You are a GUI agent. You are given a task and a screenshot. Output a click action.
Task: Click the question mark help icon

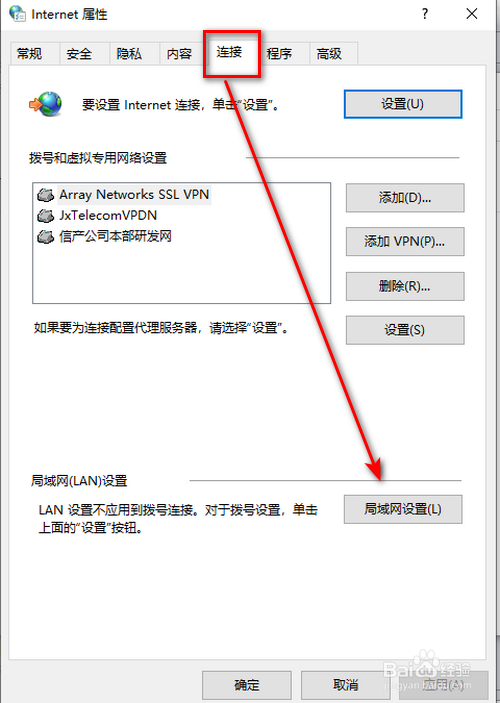pyautogui.click(x=425, y=14)
